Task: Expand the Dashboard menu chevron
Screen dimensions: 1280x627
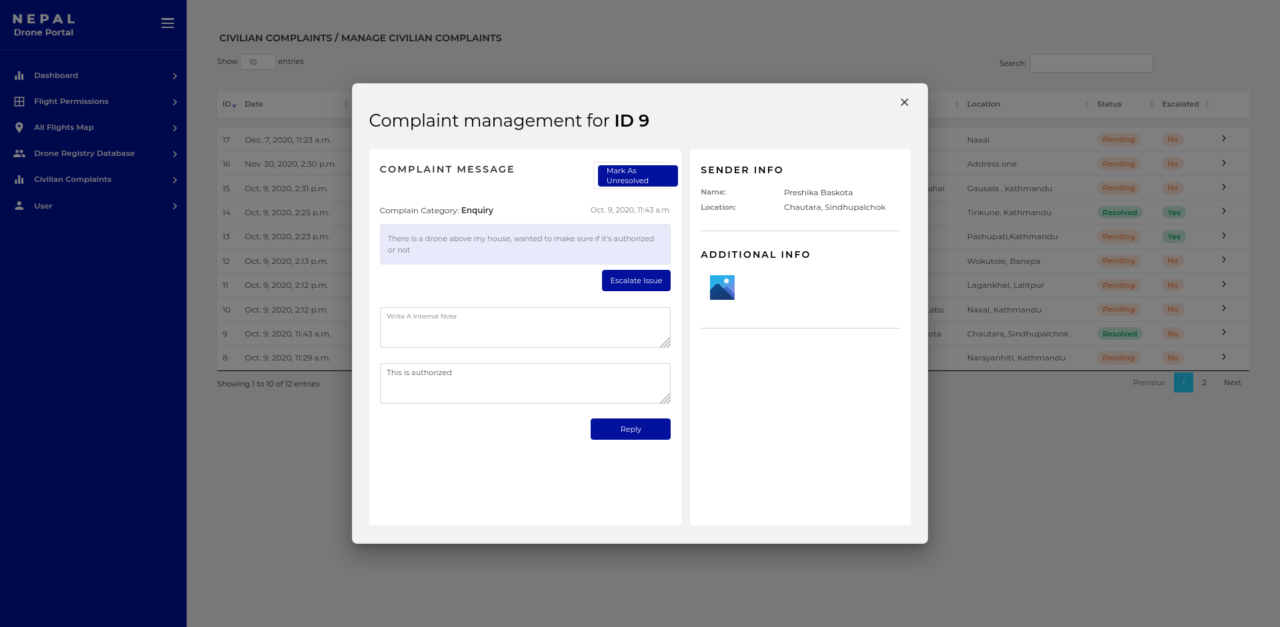Action: click(x=174, y=76)
